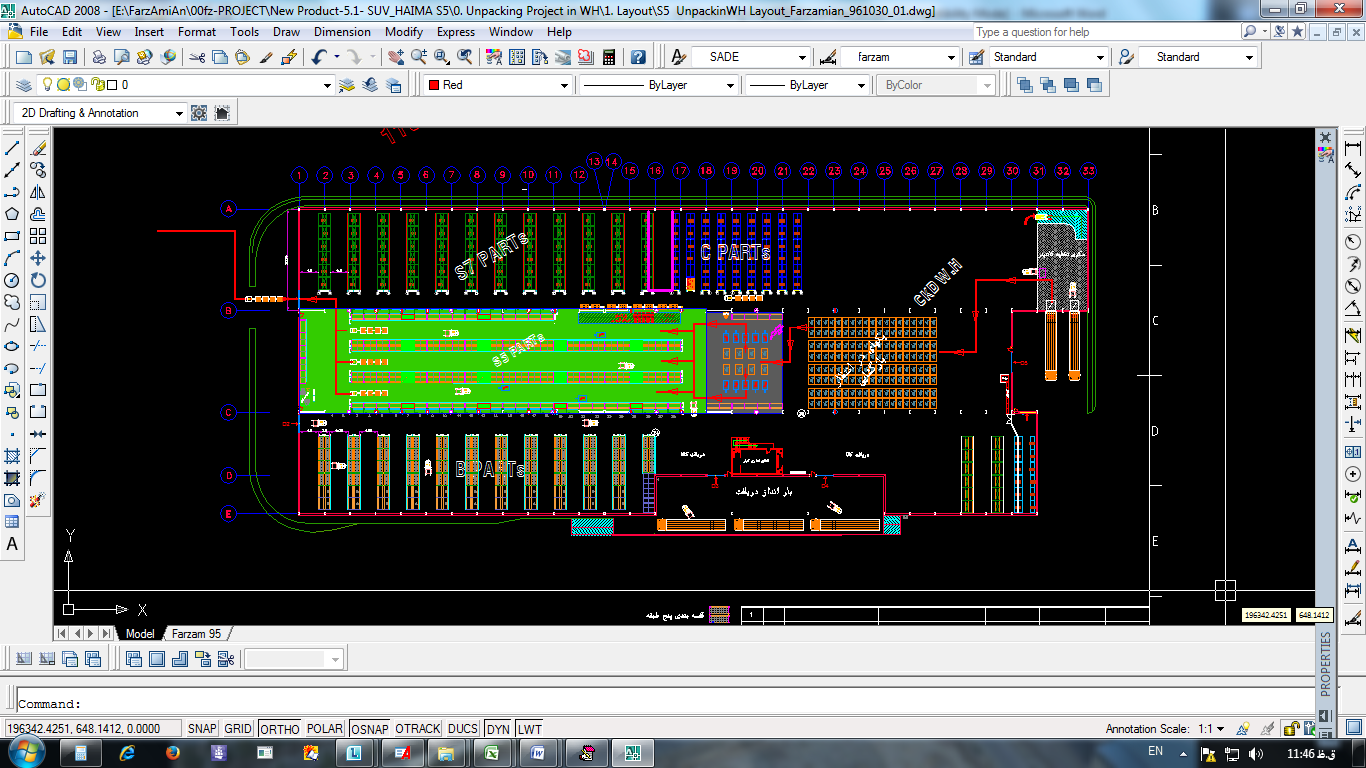
Task: Open the SADE text style dropdown
Action: click(x=802, y=58)
